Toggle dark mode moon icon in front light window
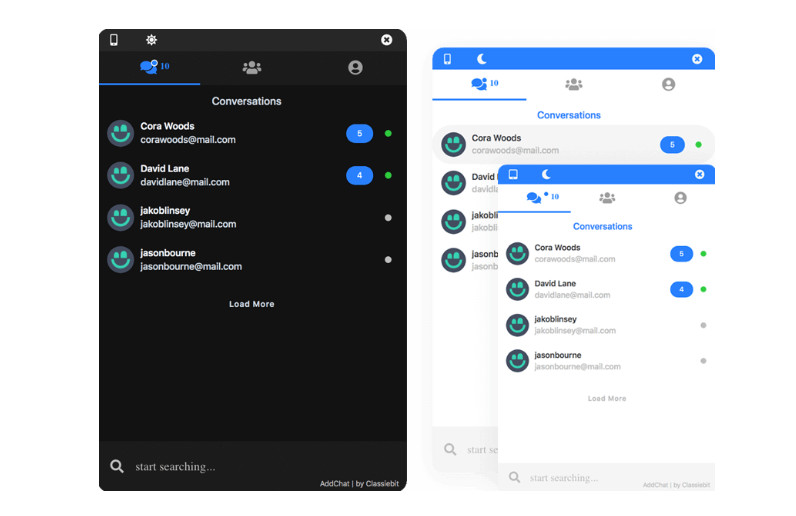The width and height of the screenshot is (796, 516). pyautogui.click(x=546, y=174)
